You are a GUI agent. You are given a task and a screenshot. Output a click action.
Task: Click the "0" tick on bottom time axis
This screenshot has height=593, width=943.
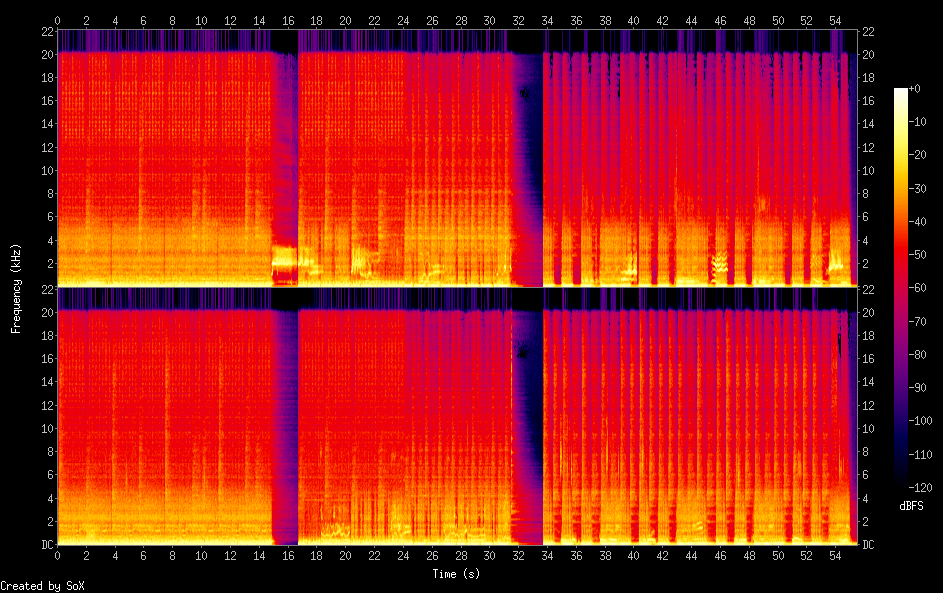tap(58, 555)
